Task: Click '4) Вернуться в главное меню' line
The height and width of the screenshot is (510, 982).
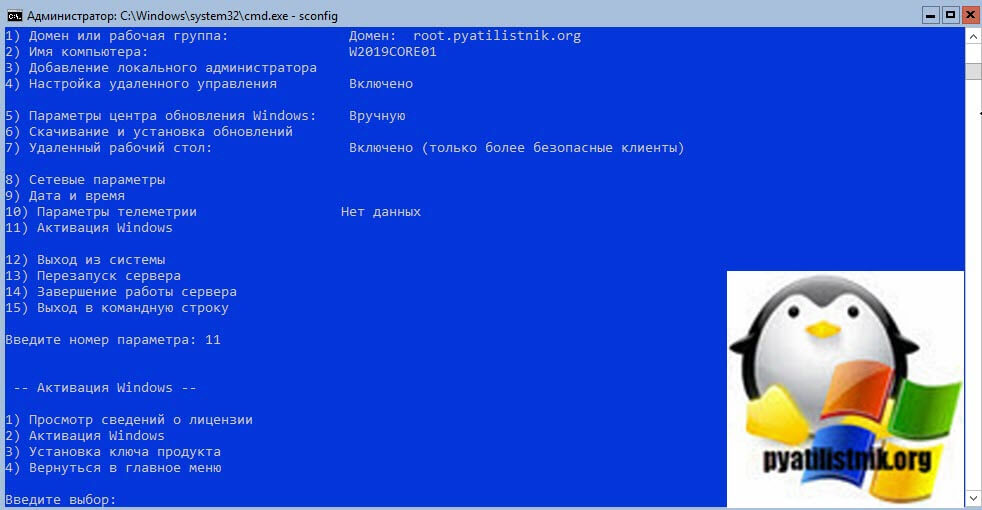Action: 113,468
